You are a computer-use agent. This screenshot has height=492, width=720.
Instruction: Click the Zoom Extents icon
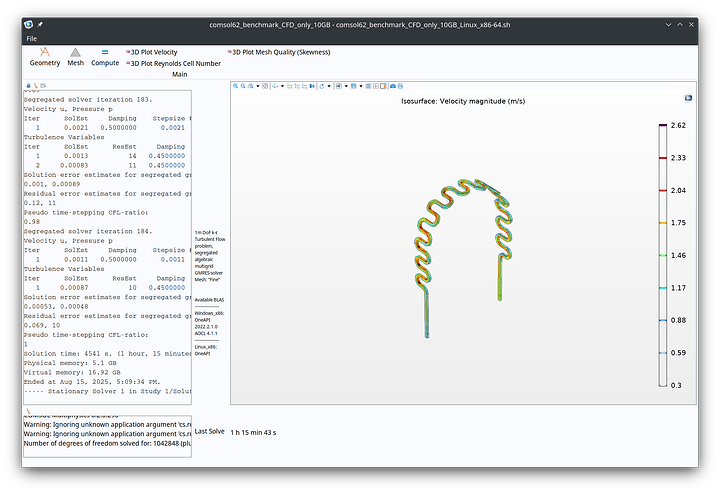pos(265,86)
